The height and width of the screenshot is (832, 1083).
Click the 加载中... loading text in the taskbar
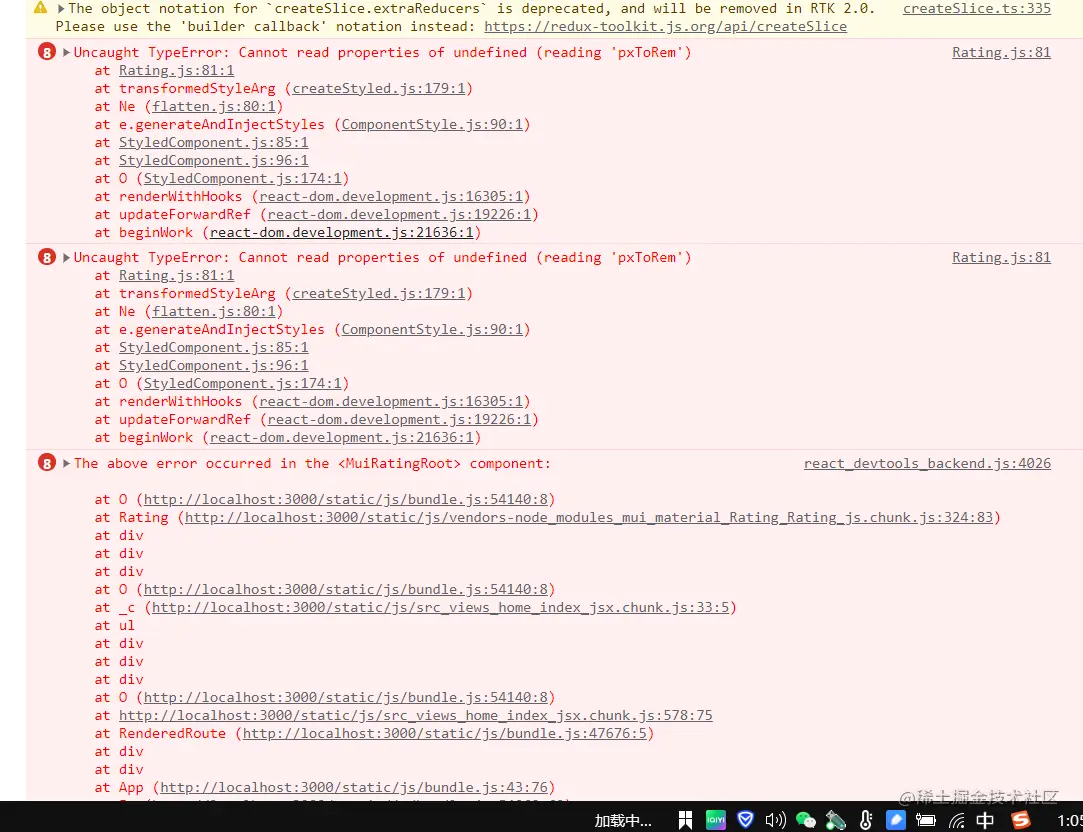tap(622, 820)
